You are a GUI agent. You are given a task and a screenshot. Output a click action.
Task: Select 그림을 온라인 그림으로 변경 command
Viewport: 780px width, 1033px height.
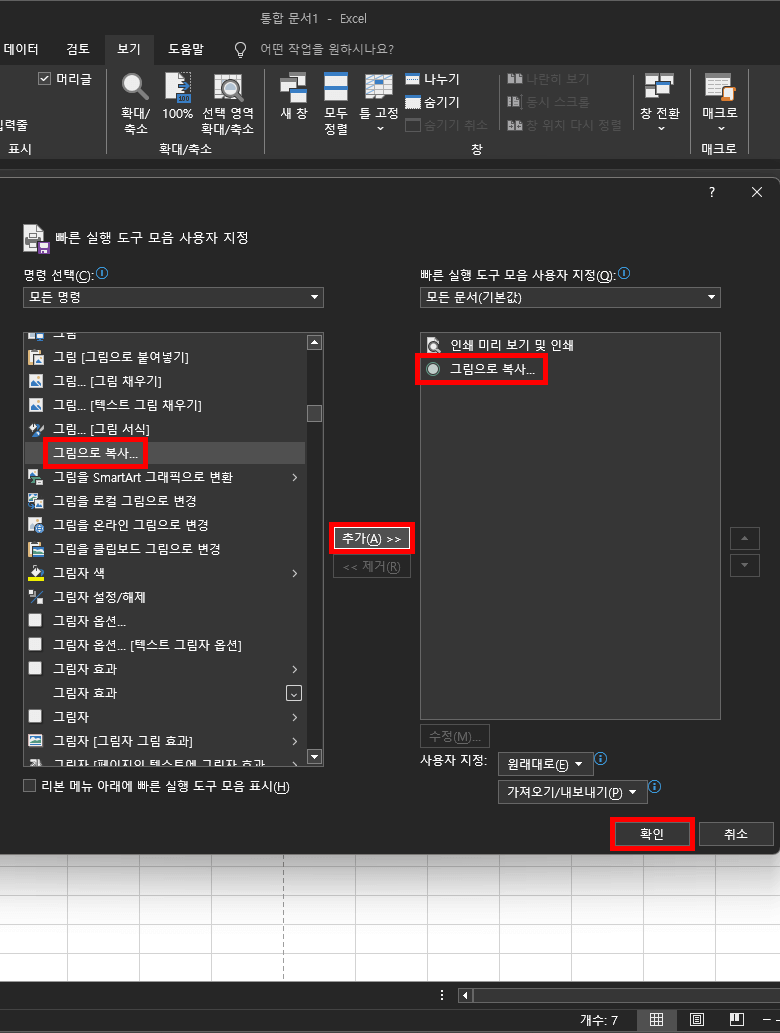coord(165,525)
